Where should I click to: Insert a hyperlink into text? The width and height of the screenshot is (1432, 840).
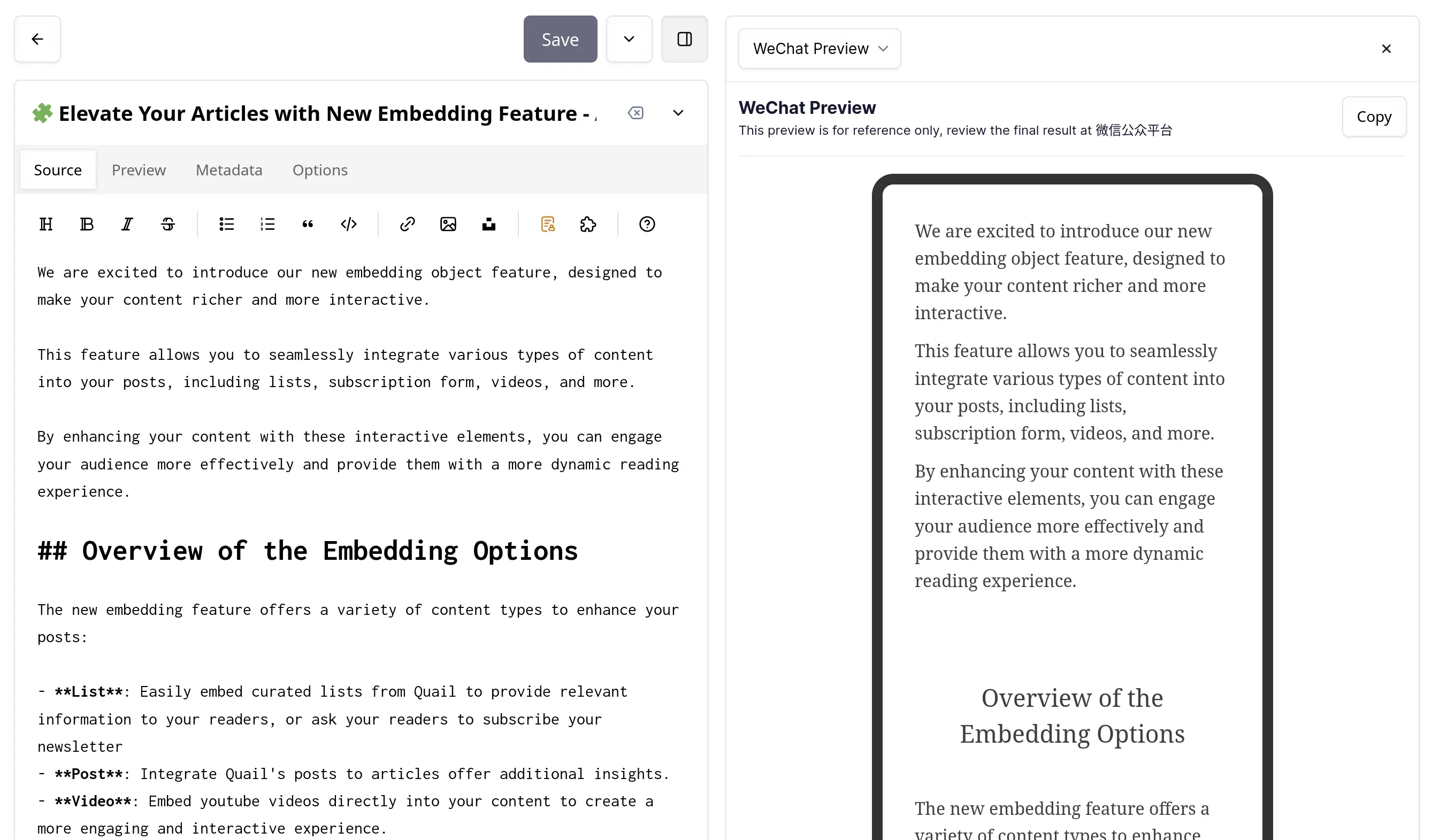(408, 223)
